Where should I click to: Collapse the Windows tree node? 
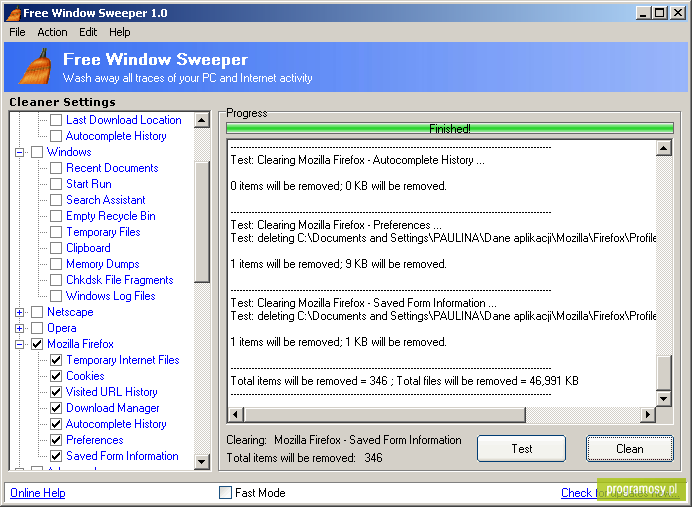pyautogui.click(x=19, y=152)
